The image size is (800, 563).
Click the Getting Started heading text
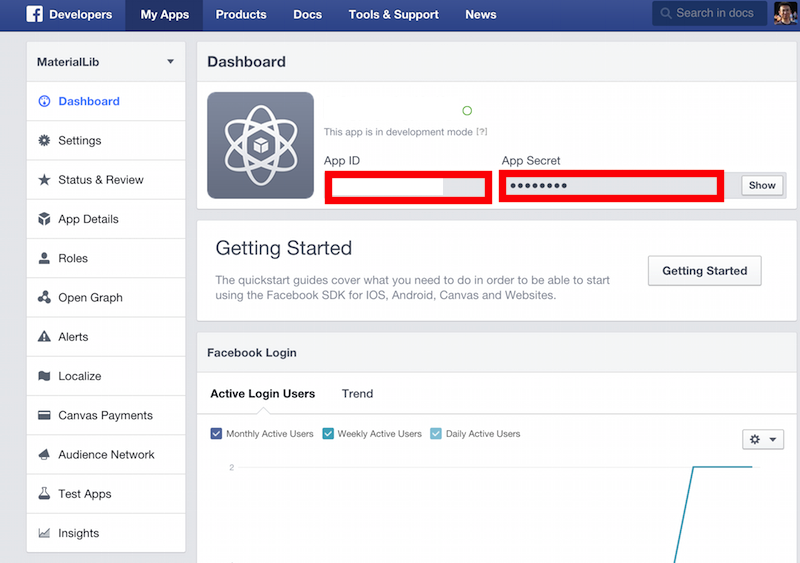[x=284, y=249]
